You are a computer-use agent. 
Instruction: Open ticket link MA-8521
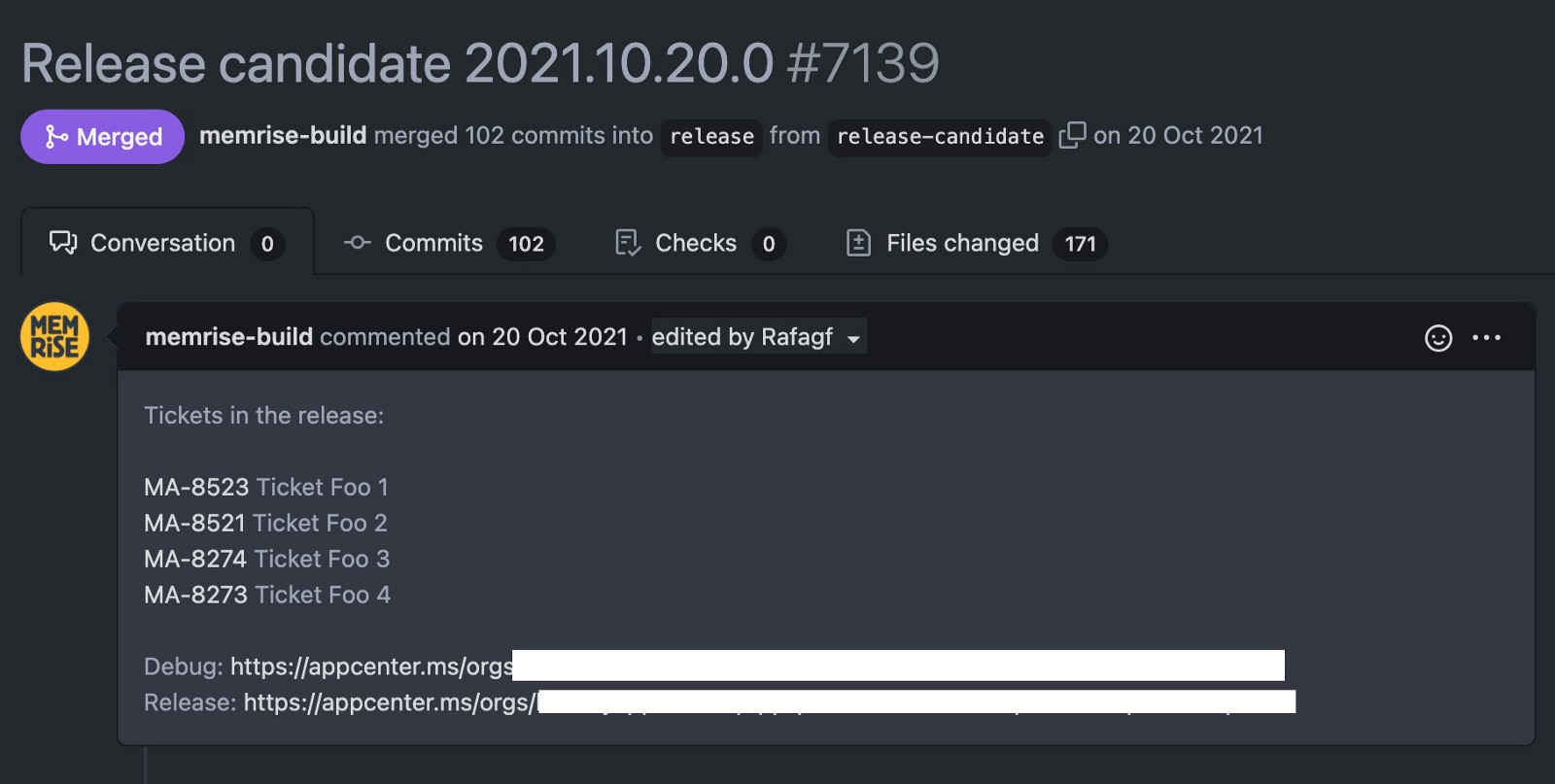194,523
